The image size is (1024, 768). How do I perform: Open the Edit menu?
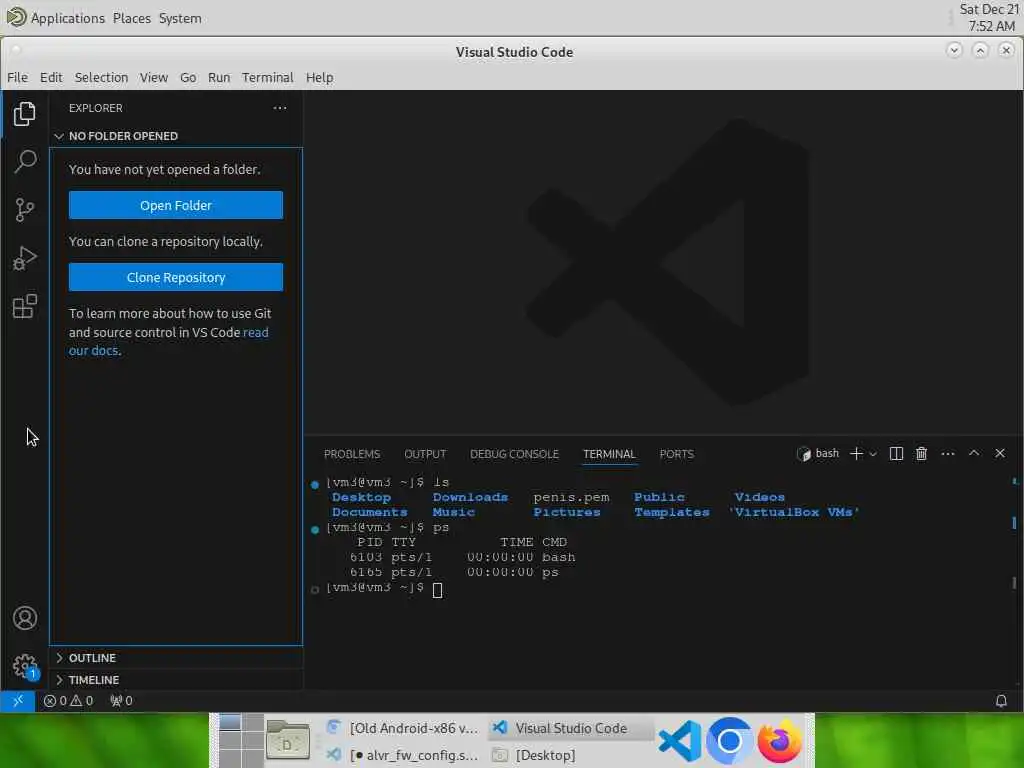pos(51,77)
